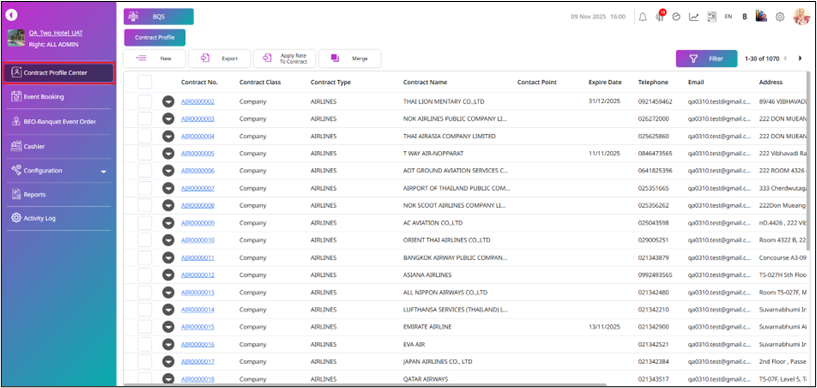
Task: Open contract link AIR0000015
Action: tap(197, 327)
